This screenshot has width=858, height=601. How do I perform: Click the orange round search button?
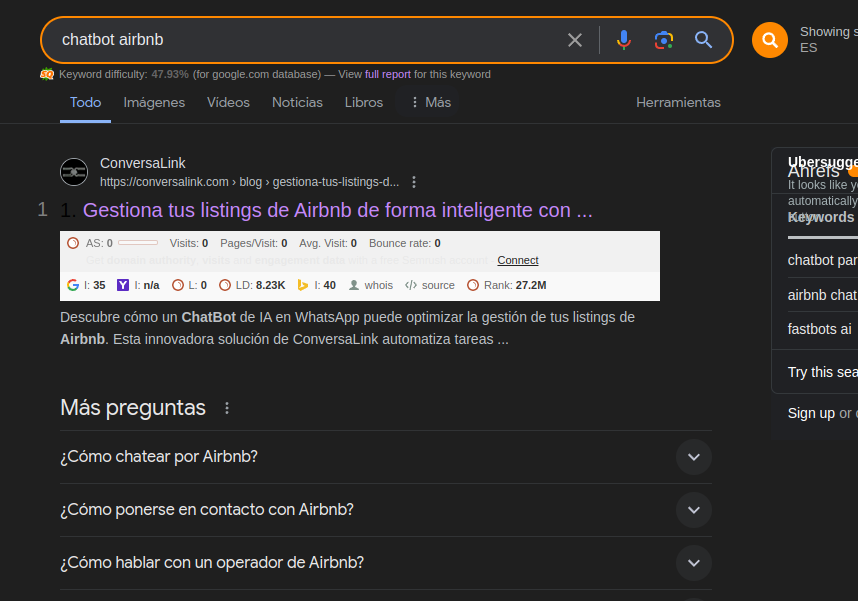pos(769,40)
